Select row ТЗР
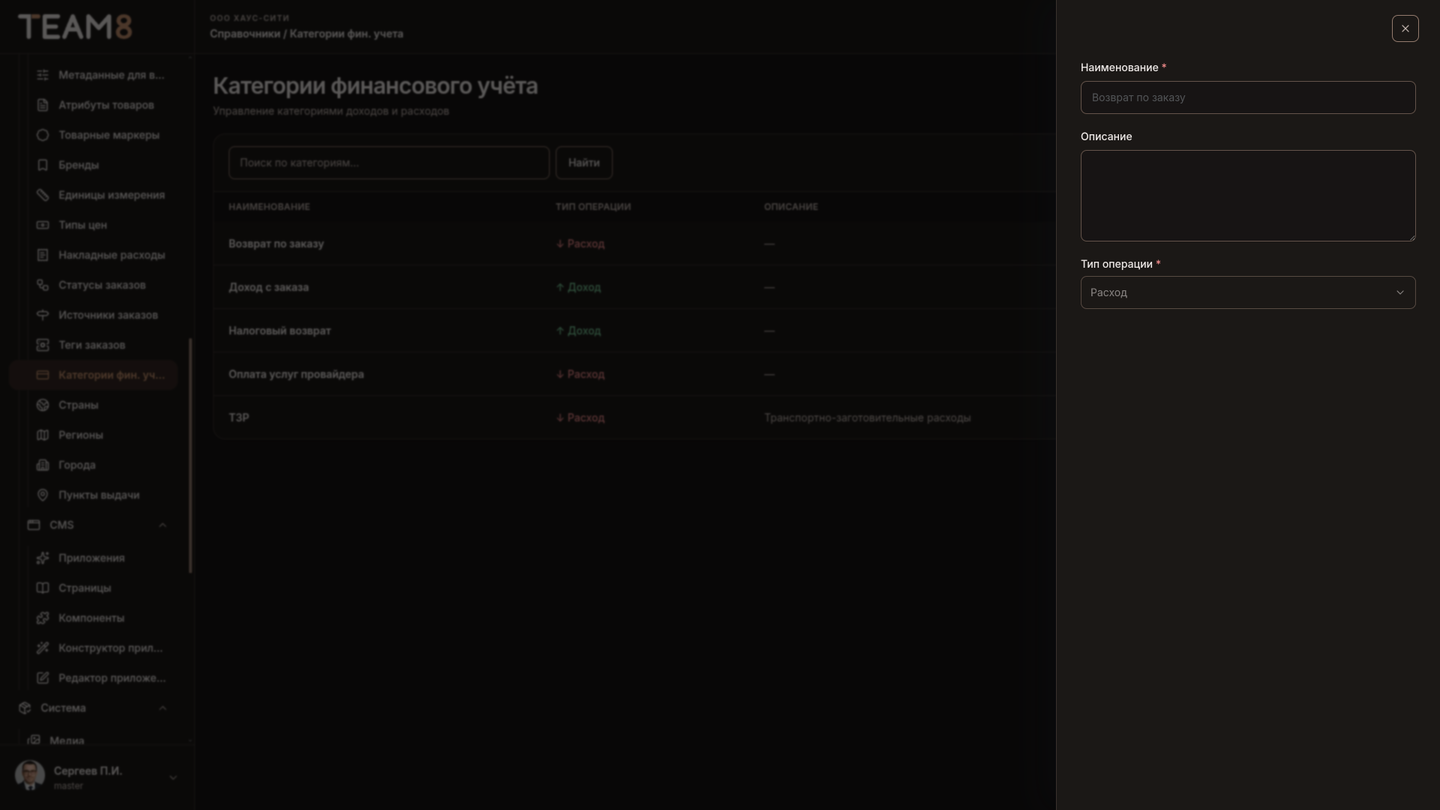The width and height of the screenshot is (1440, 810). tap(634, 418)
